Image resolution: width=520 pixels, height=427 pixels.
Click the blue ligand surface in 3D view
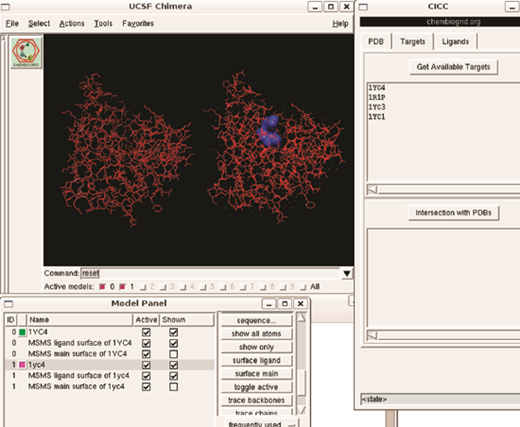click(270, 132)
